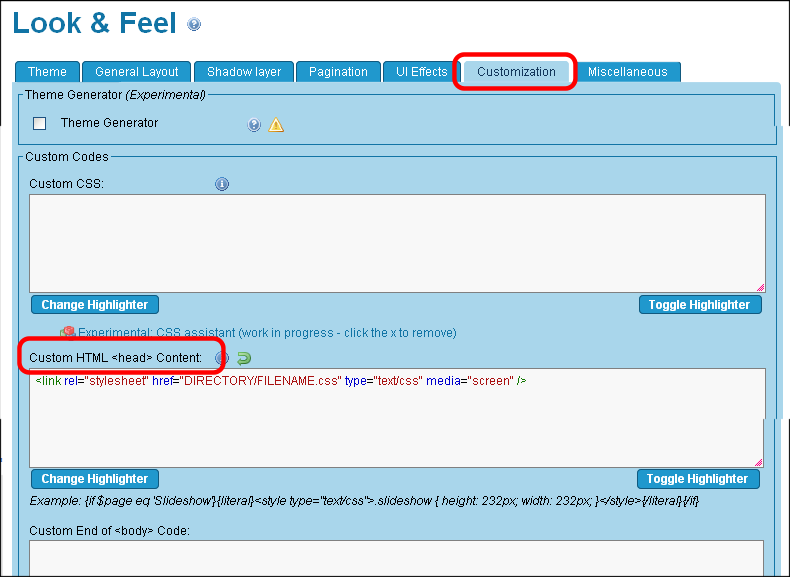Click Toggle Highlighter under Custom CSS
This screenshot has height=577, width=790.
(699, 305)
